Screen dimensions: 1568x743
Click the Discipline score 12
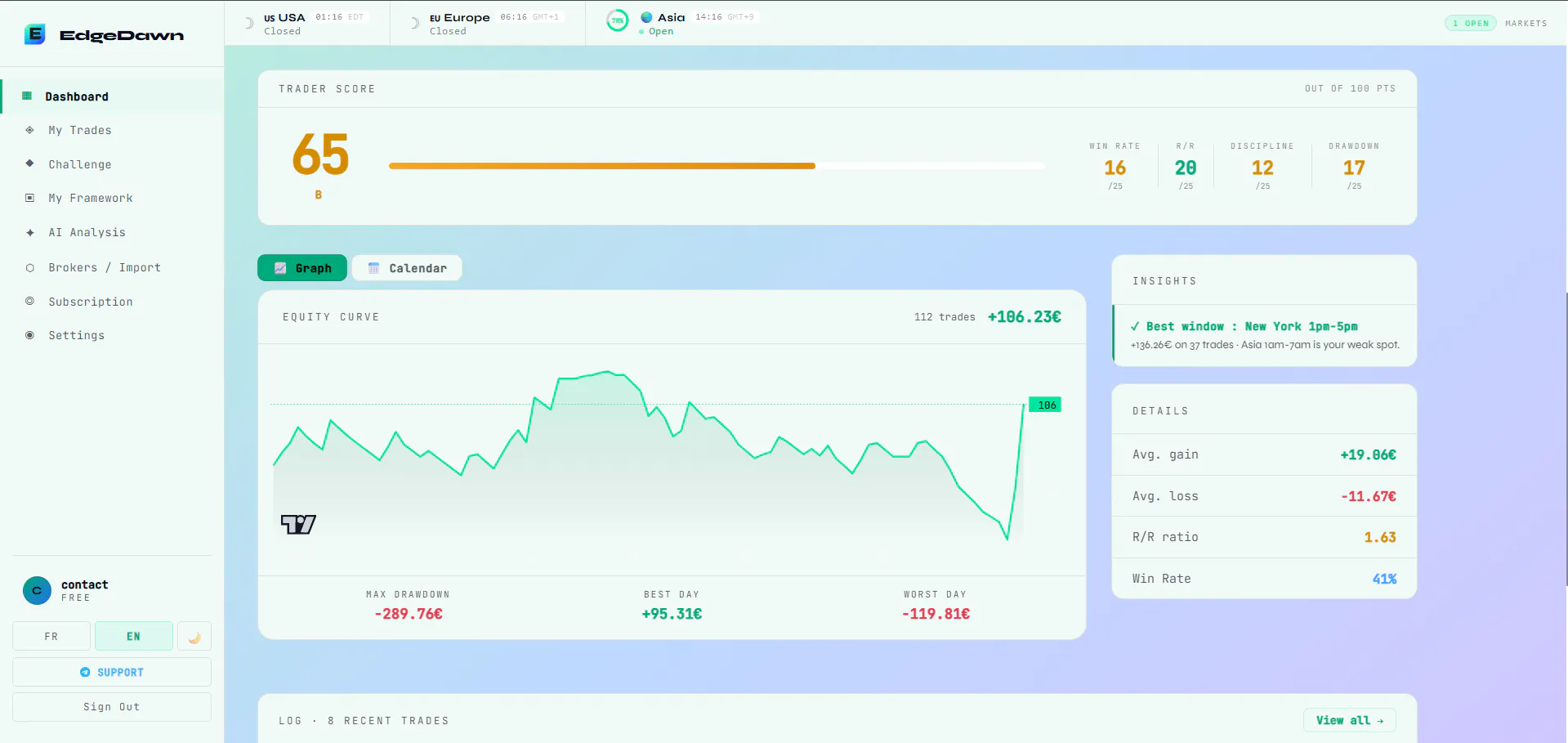click(1262, 168)
